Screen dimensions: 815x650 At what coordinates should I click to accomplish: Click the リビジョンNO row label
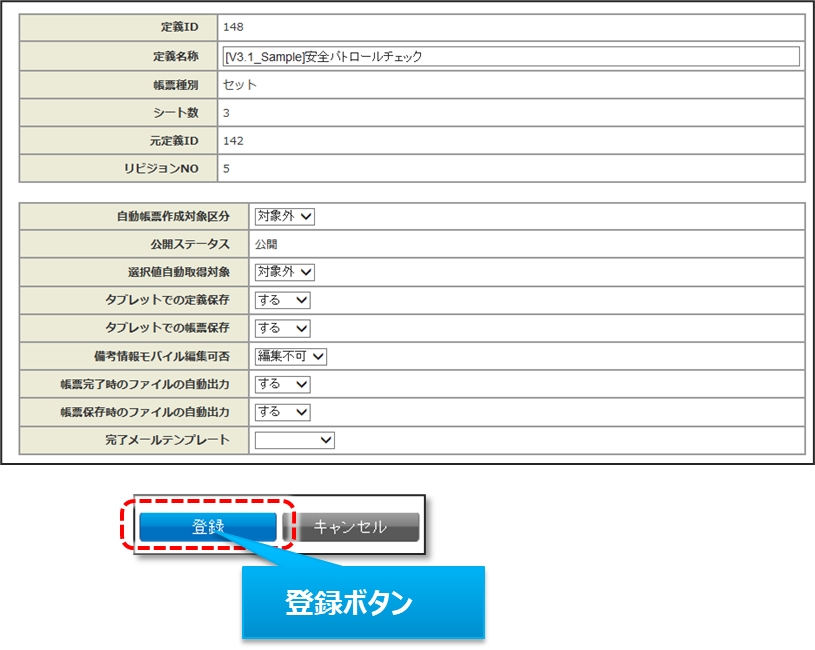point(161,168)
